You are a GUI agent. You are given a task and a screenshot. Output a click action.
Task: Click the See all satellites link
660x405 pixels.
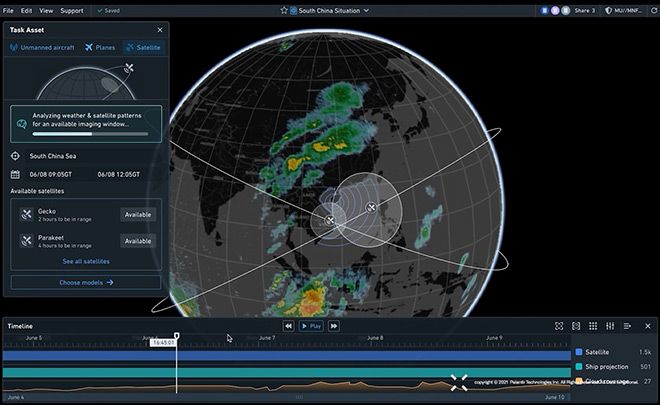[x=86, y=261]
